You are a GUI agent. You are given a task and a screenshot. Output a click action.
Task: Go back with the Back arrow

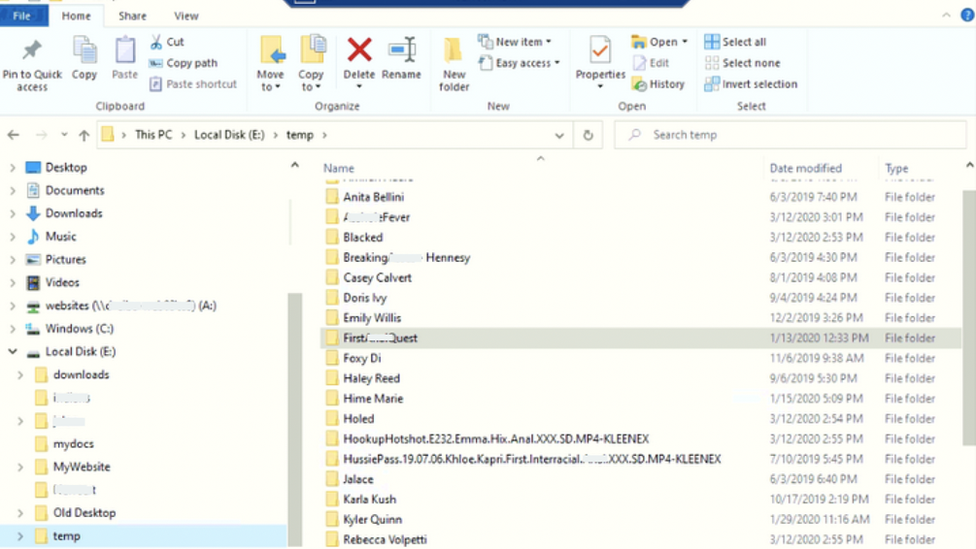pos(14,135)
